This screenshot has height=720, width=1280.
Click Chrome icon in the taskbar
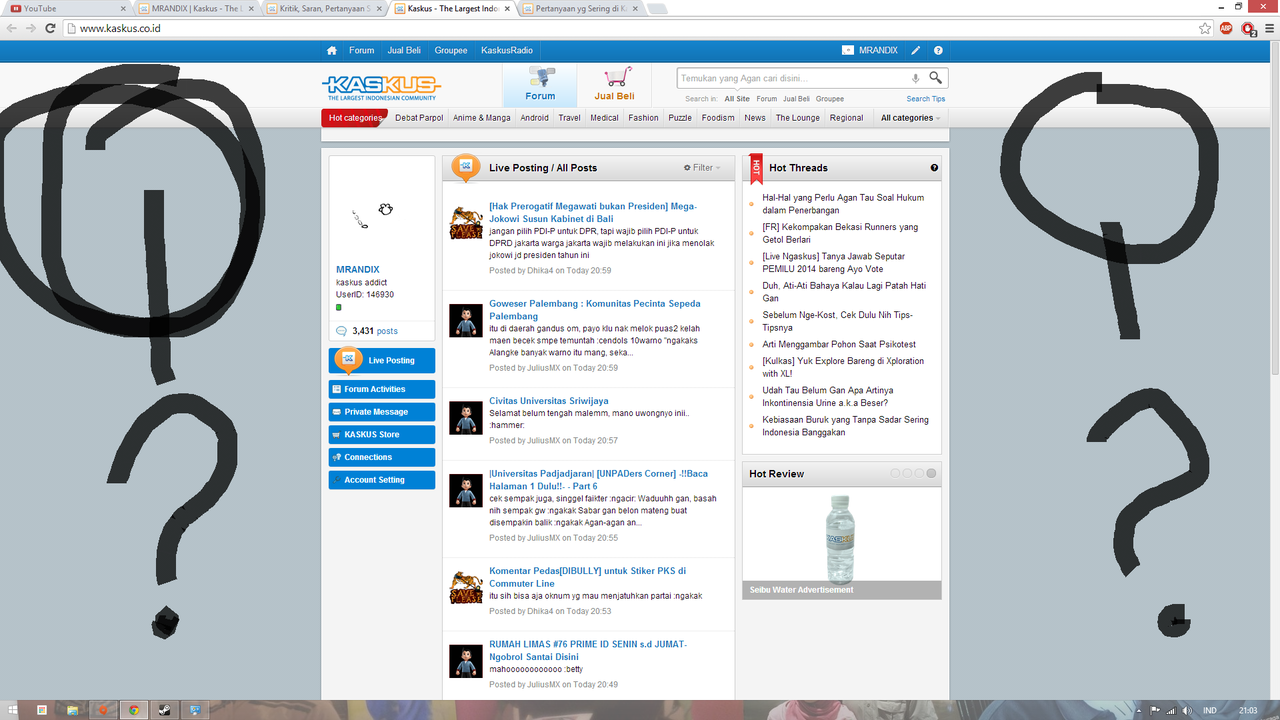point(133,710)
